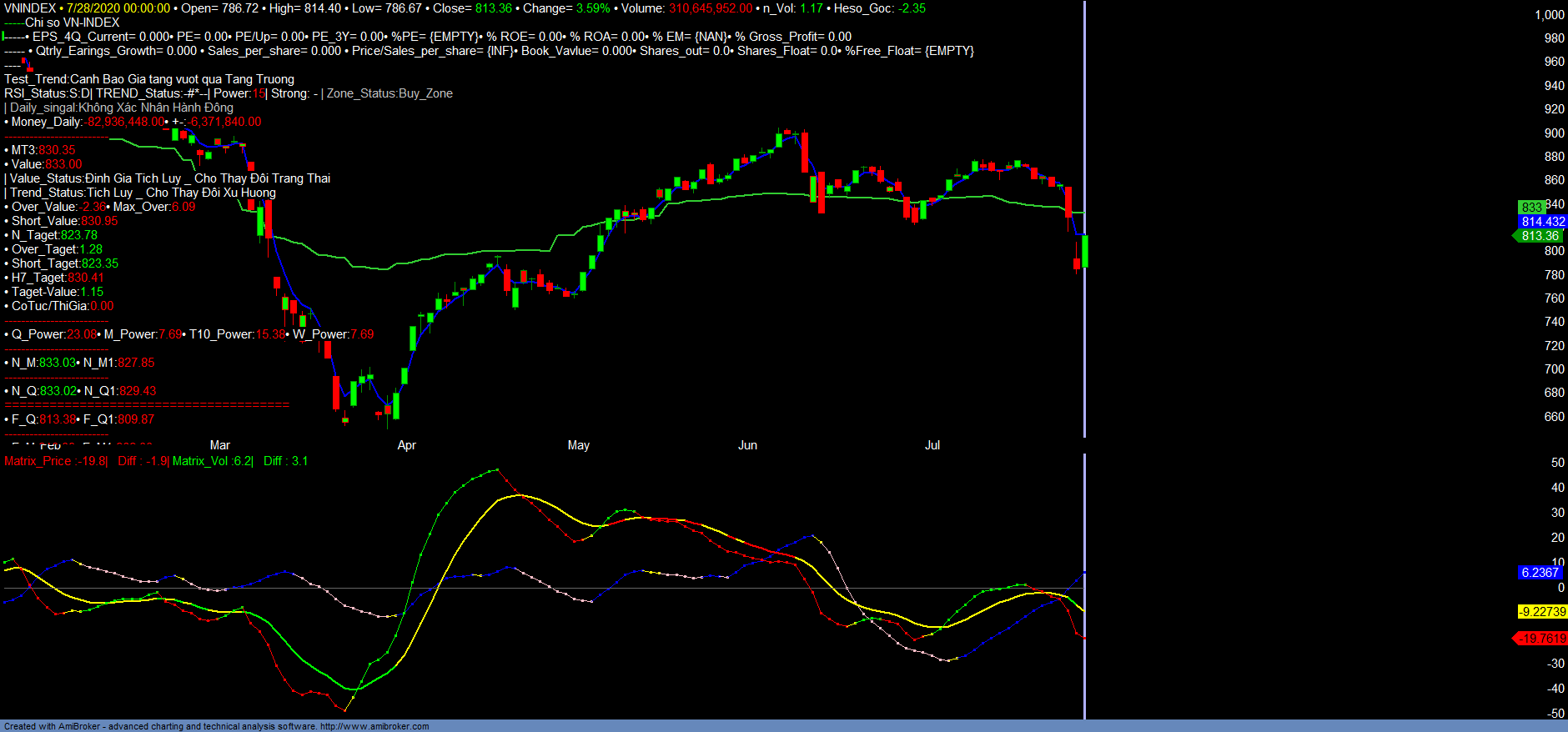Select the Mar label on time axis
The width and height of the screenshot is (1568, 732).
(x=219, y=445)
